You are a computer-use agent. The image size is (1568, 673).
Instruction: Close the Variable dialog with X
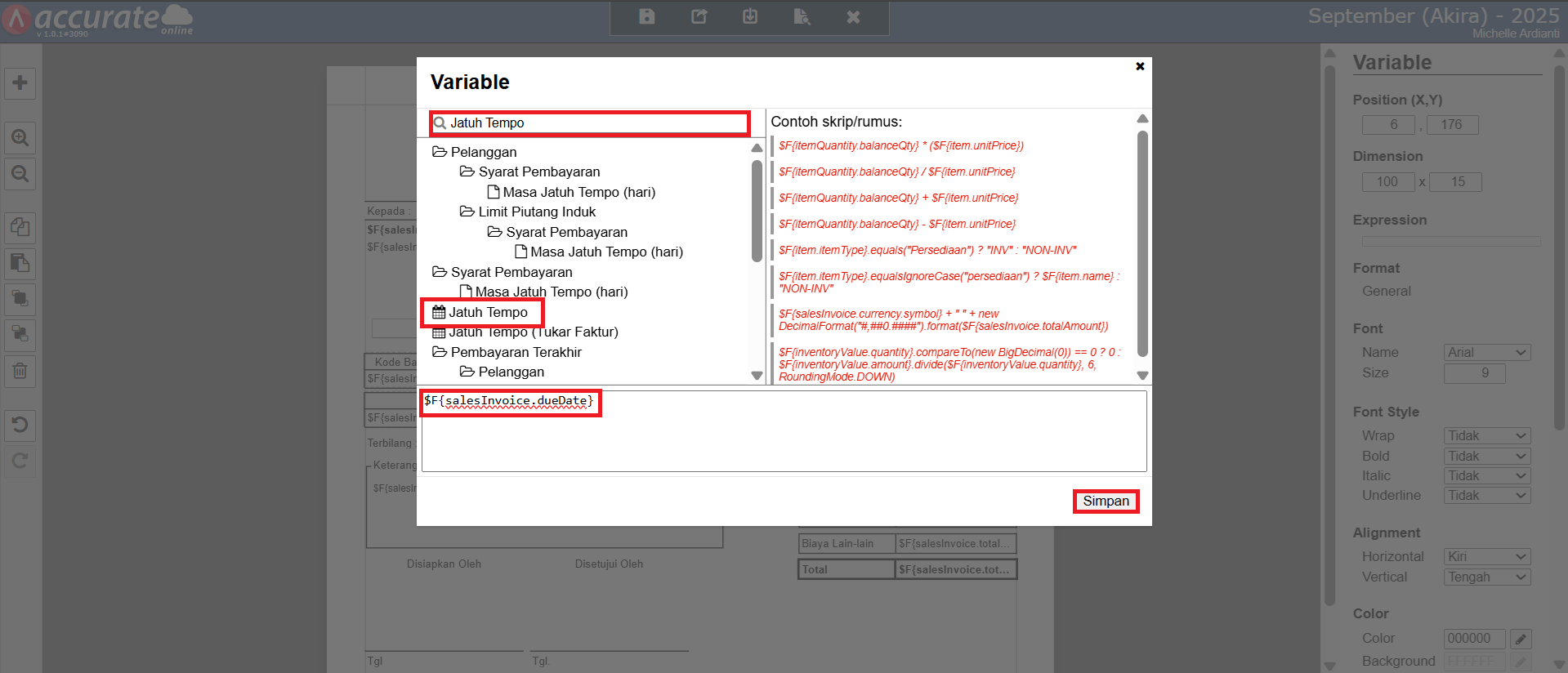pos(1140,66)
